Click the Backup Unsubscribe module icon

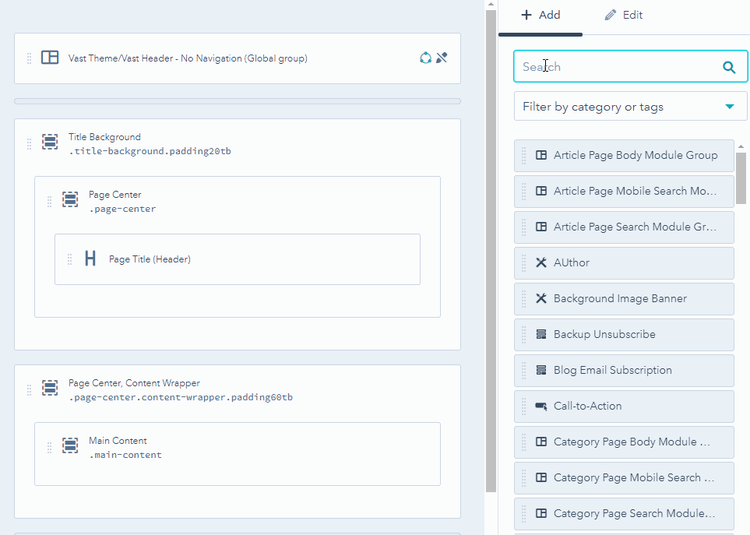click(541, 334)
